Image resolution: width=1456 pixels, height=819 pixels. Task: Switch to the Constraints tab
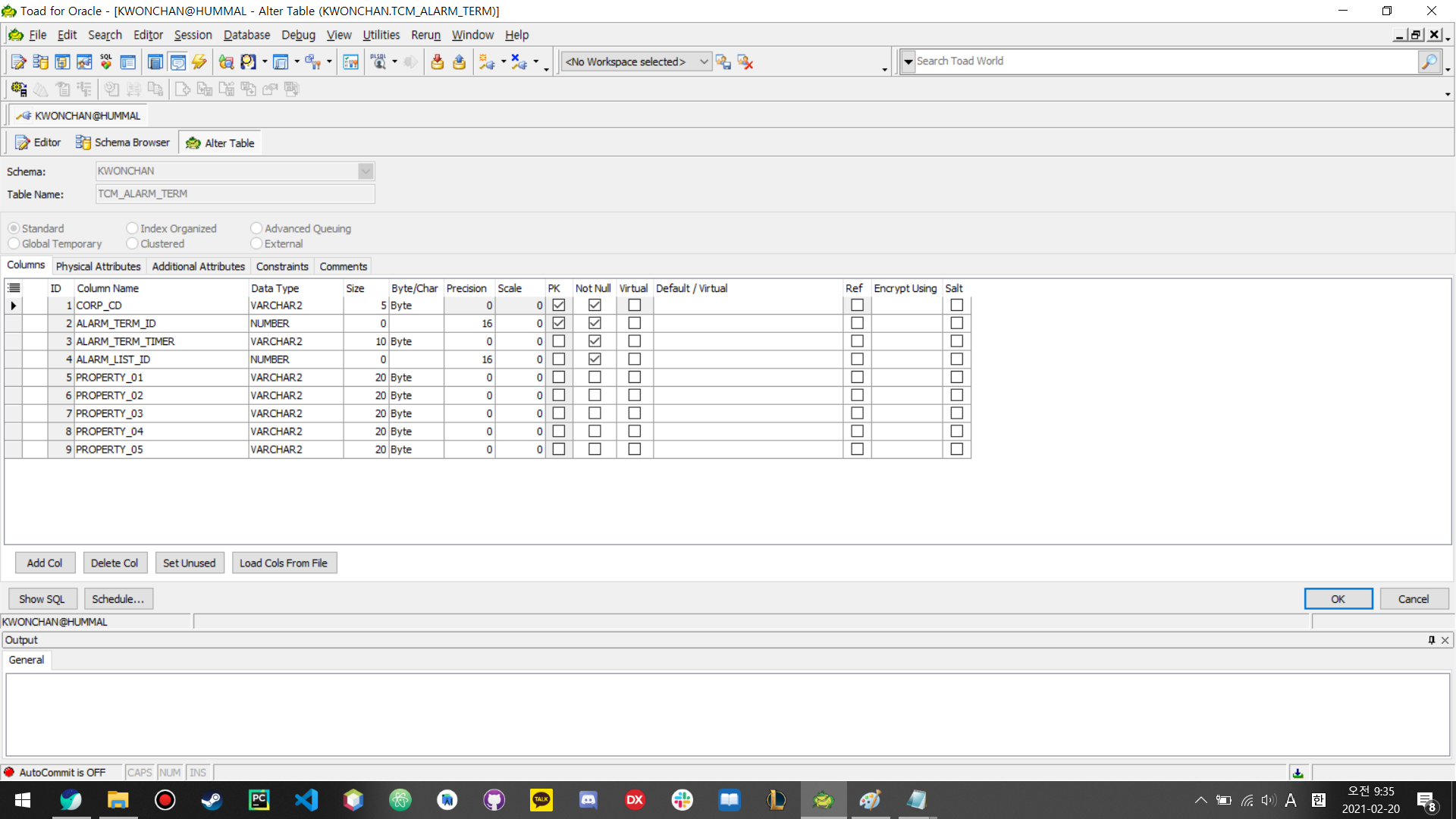[282, 266]
